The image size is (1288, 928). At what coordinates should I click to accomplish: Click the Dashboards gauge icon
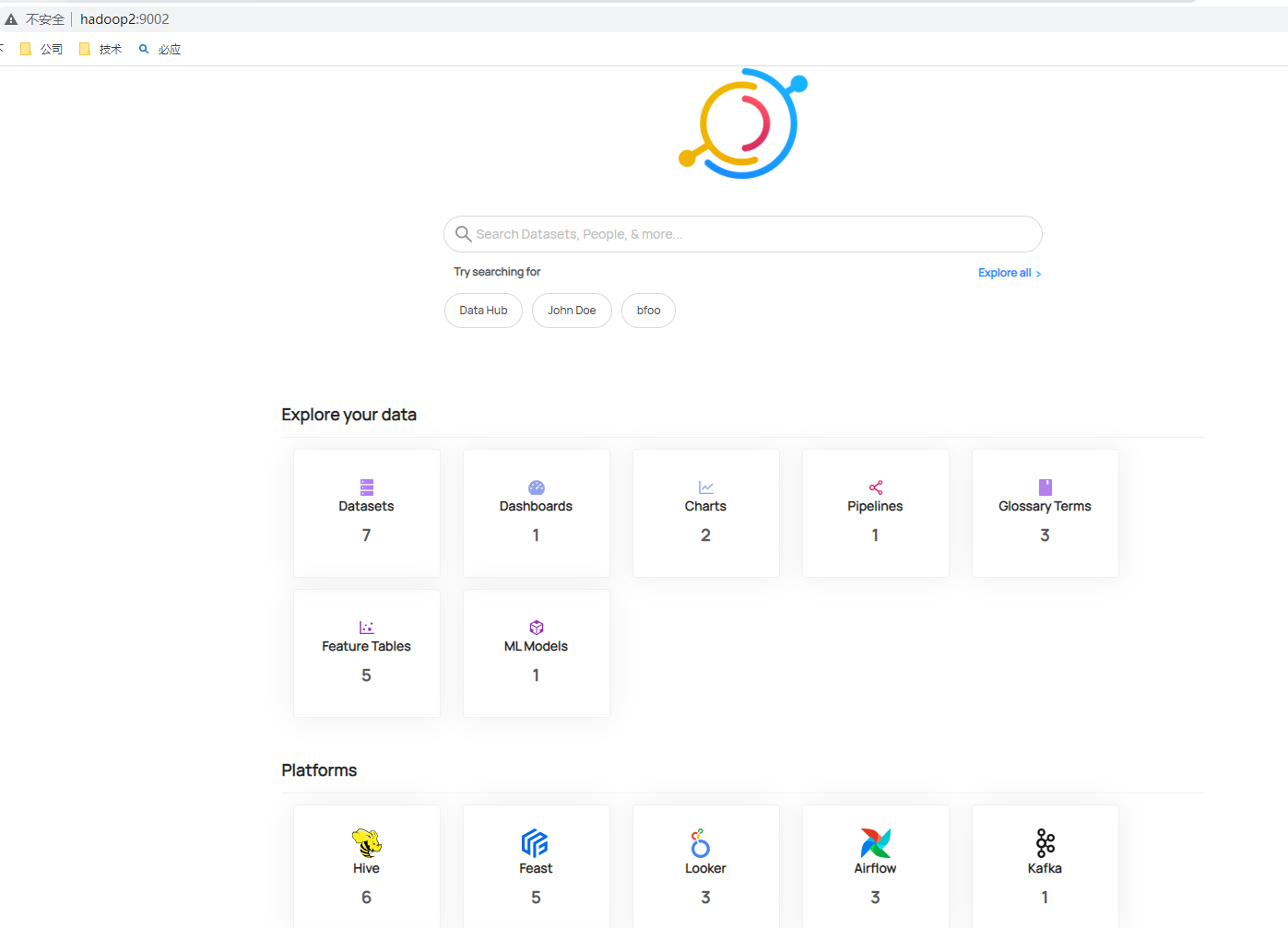[537, 487]
